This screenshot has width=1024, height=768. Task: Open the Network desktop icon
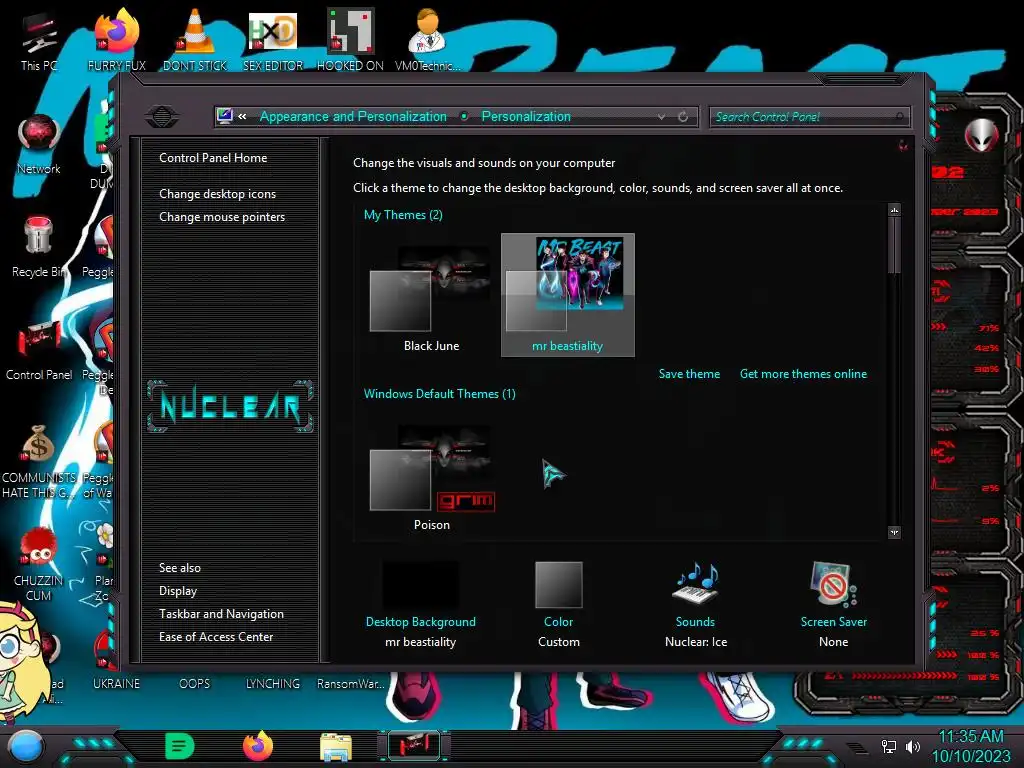coord(39,144)
